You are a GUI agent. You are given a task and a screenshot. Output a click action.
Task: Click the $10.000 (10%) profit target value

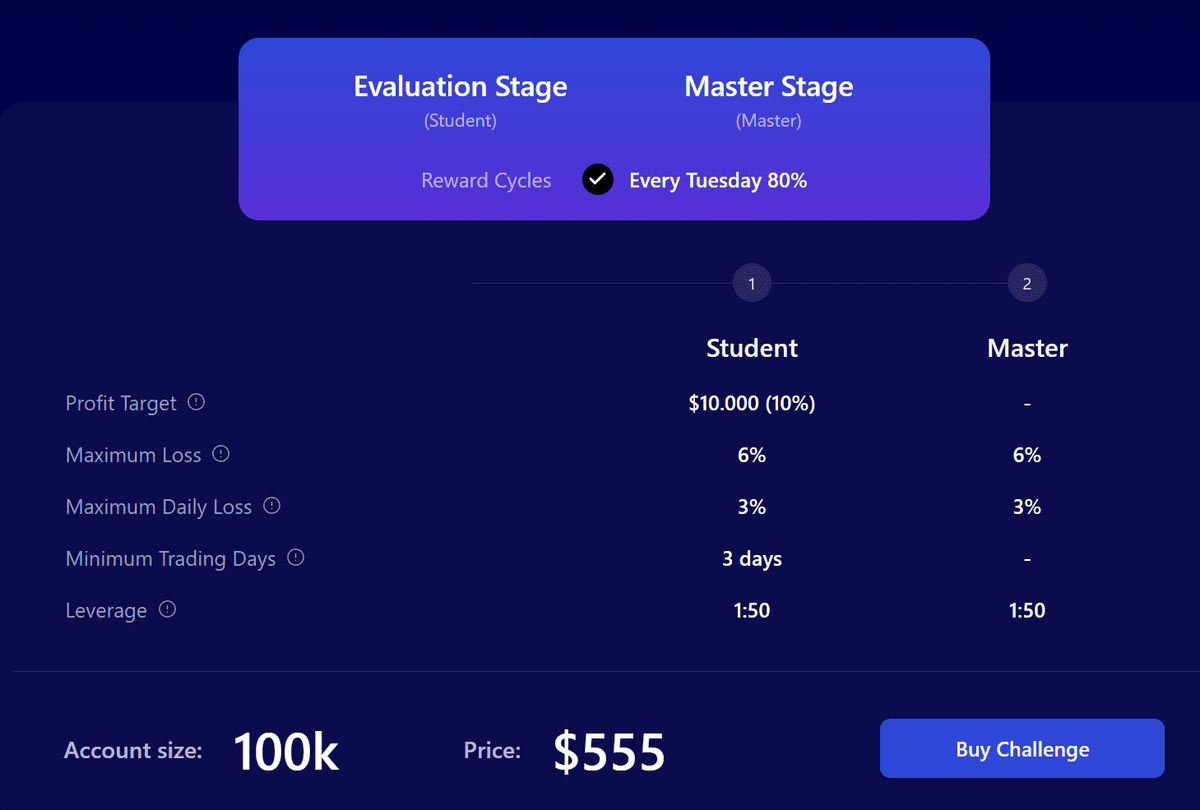click(x=752, y=404)
